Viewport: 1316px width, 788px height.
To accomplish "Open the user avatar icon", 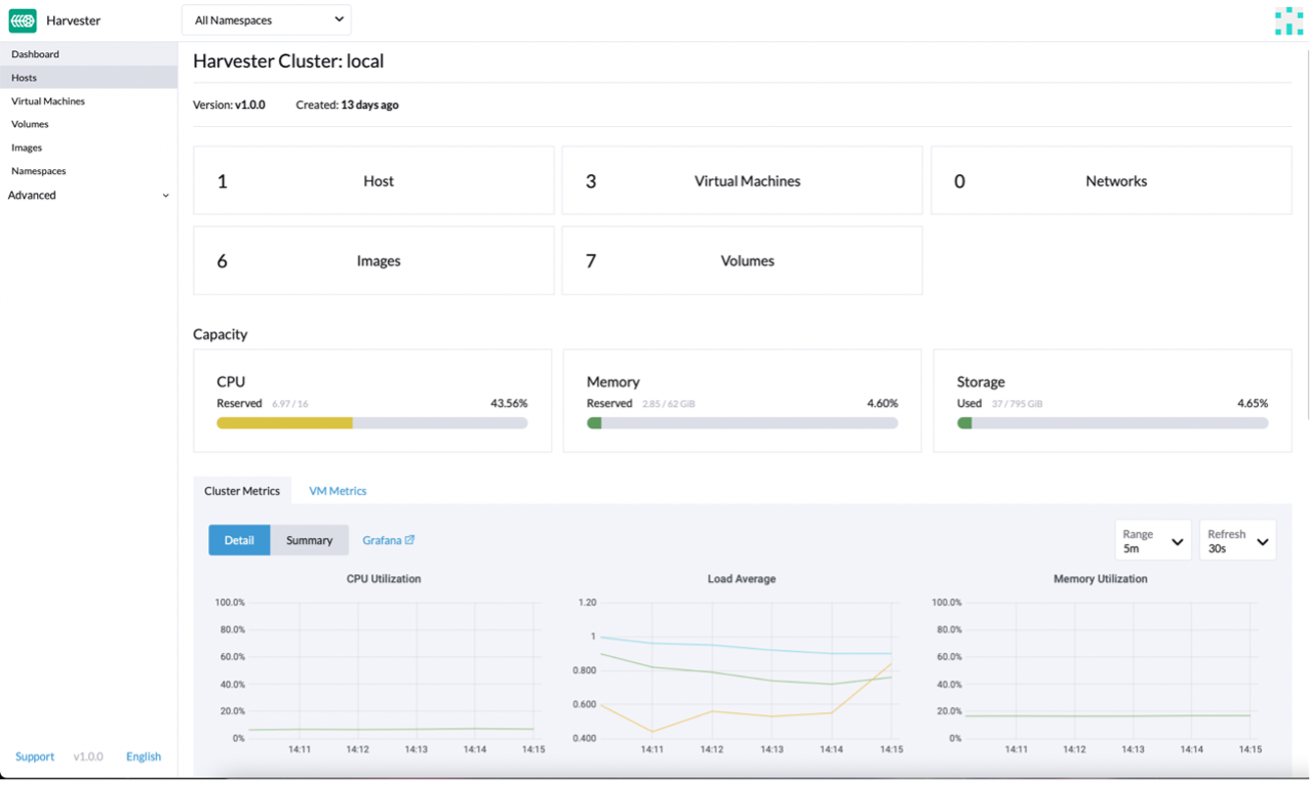I will (x=1289, y=21).
